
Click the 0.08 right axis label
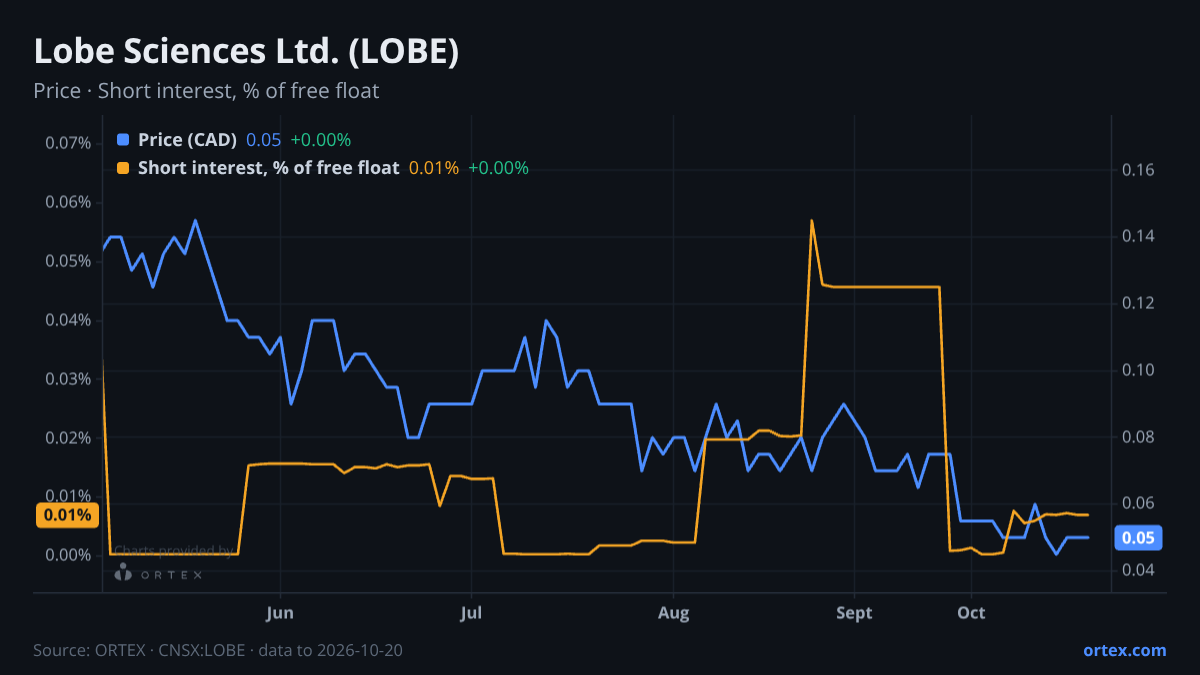click(x=1139, y=437)
